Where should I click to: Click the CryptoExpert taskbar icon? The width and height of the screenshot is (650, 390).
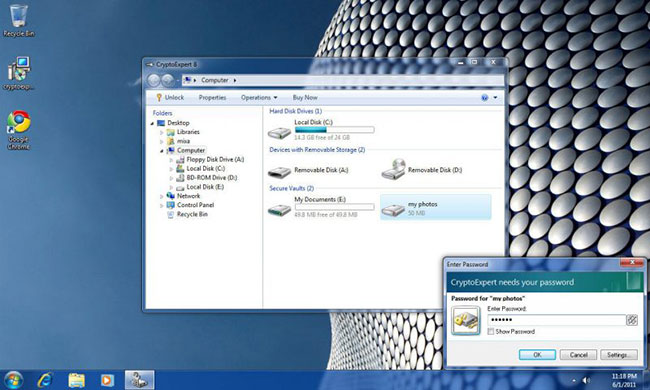139,380
